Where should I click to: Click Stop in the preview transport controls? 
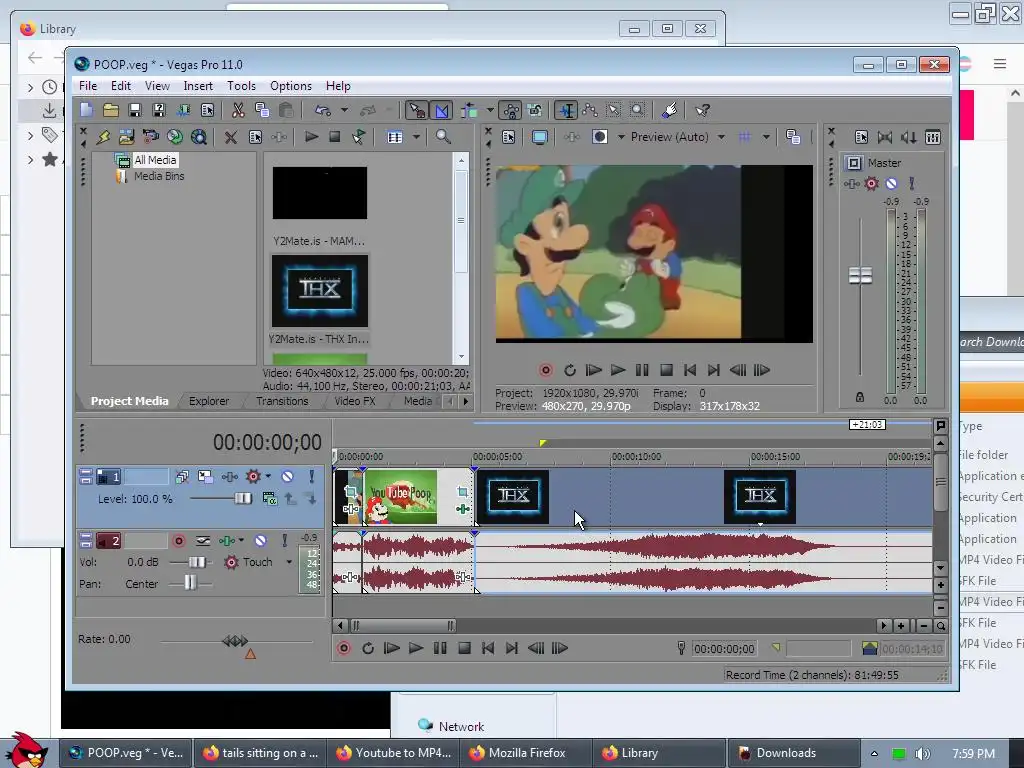tap(666, 370)
